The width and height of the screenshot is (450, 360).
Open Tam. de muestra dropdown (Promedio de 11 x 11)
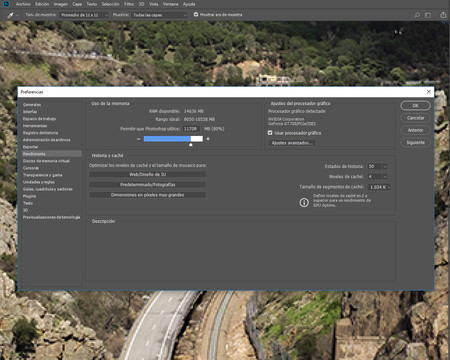pyautogui.click(x=84, y=15)
